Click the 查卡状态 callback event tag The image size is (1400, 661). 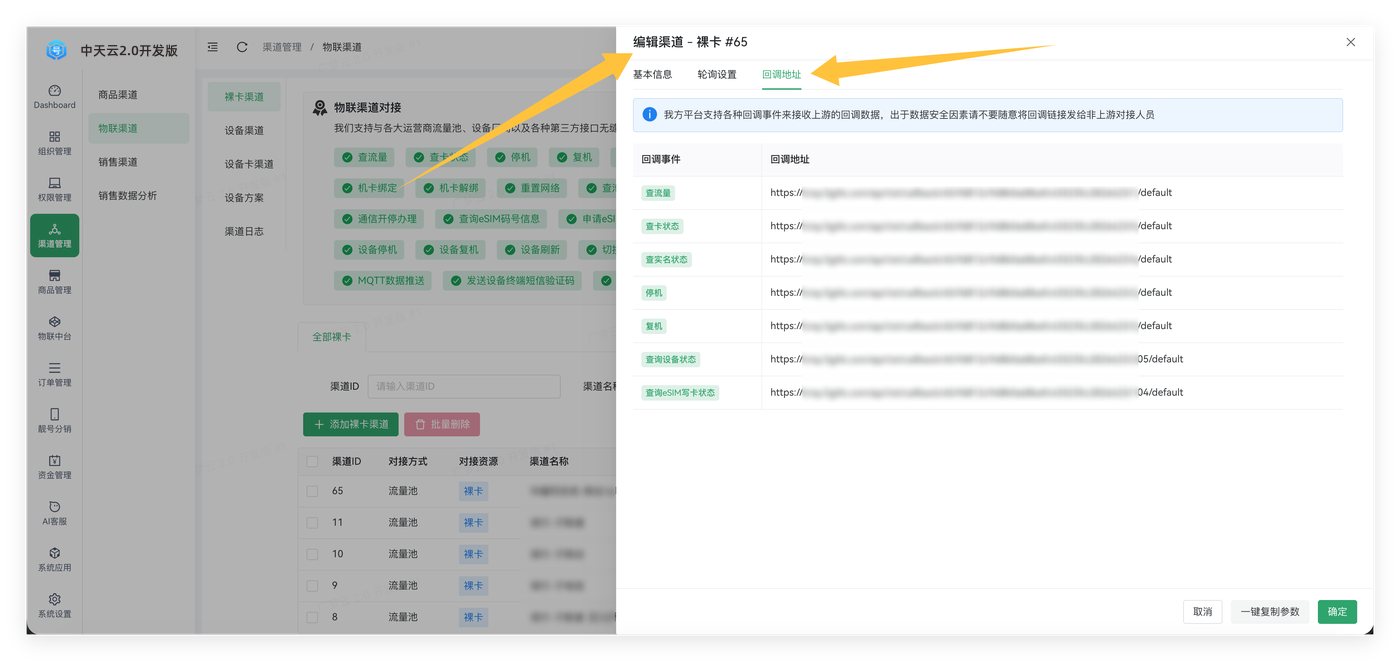coord(663,226)
